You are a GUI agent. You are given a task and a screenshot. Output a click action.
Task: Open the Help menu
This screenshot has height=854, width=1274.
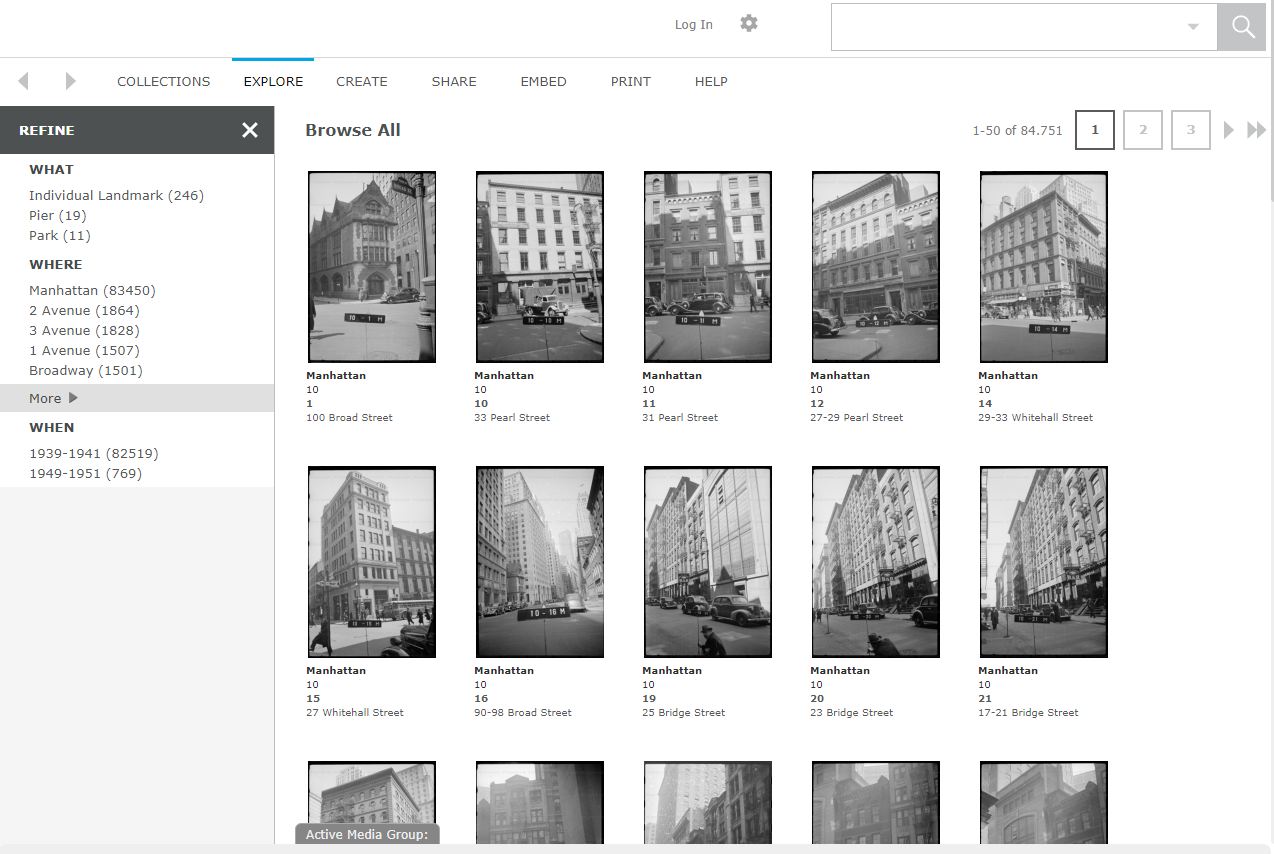click(711, 82)
